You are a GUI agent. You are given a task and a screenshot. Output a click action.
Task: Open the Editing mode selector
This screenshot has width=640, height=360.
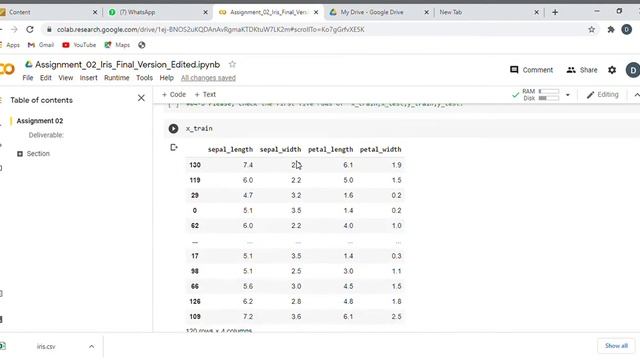(602, 95)
